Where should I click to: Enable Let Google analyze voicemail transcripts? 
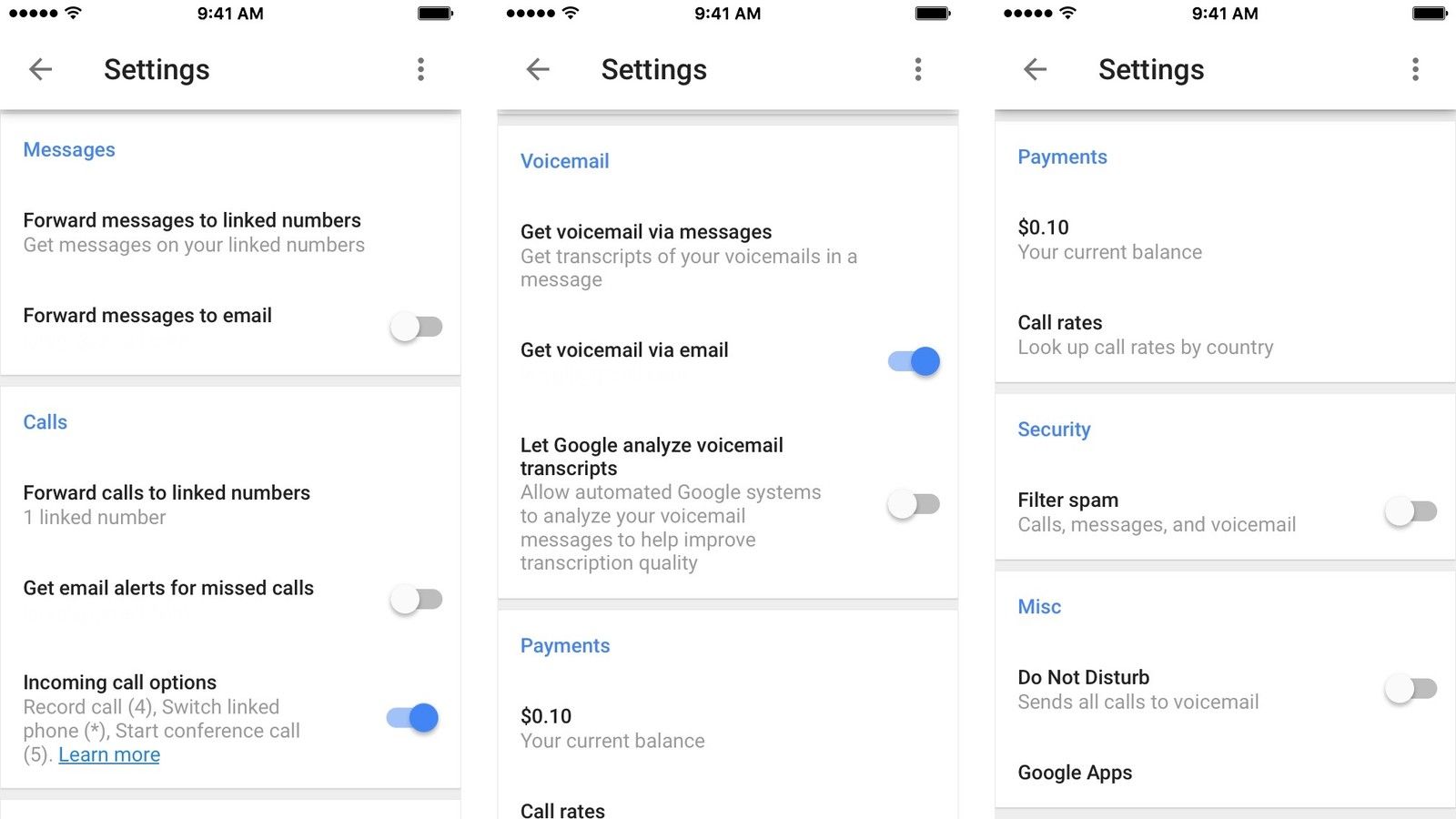tap(914, 504)
